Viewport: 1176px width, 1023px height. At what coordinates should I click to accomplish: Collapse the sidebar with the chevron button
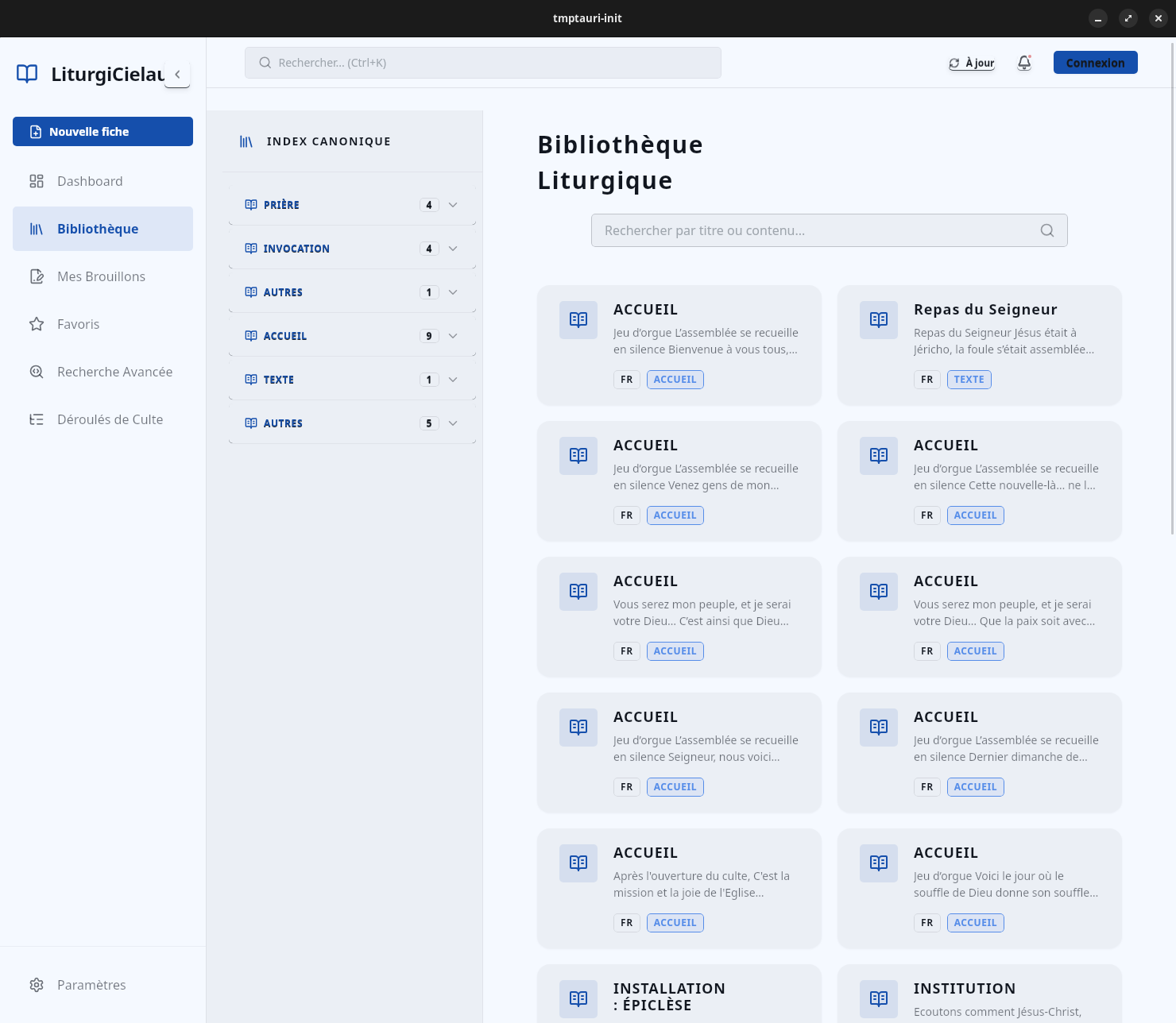177,74
